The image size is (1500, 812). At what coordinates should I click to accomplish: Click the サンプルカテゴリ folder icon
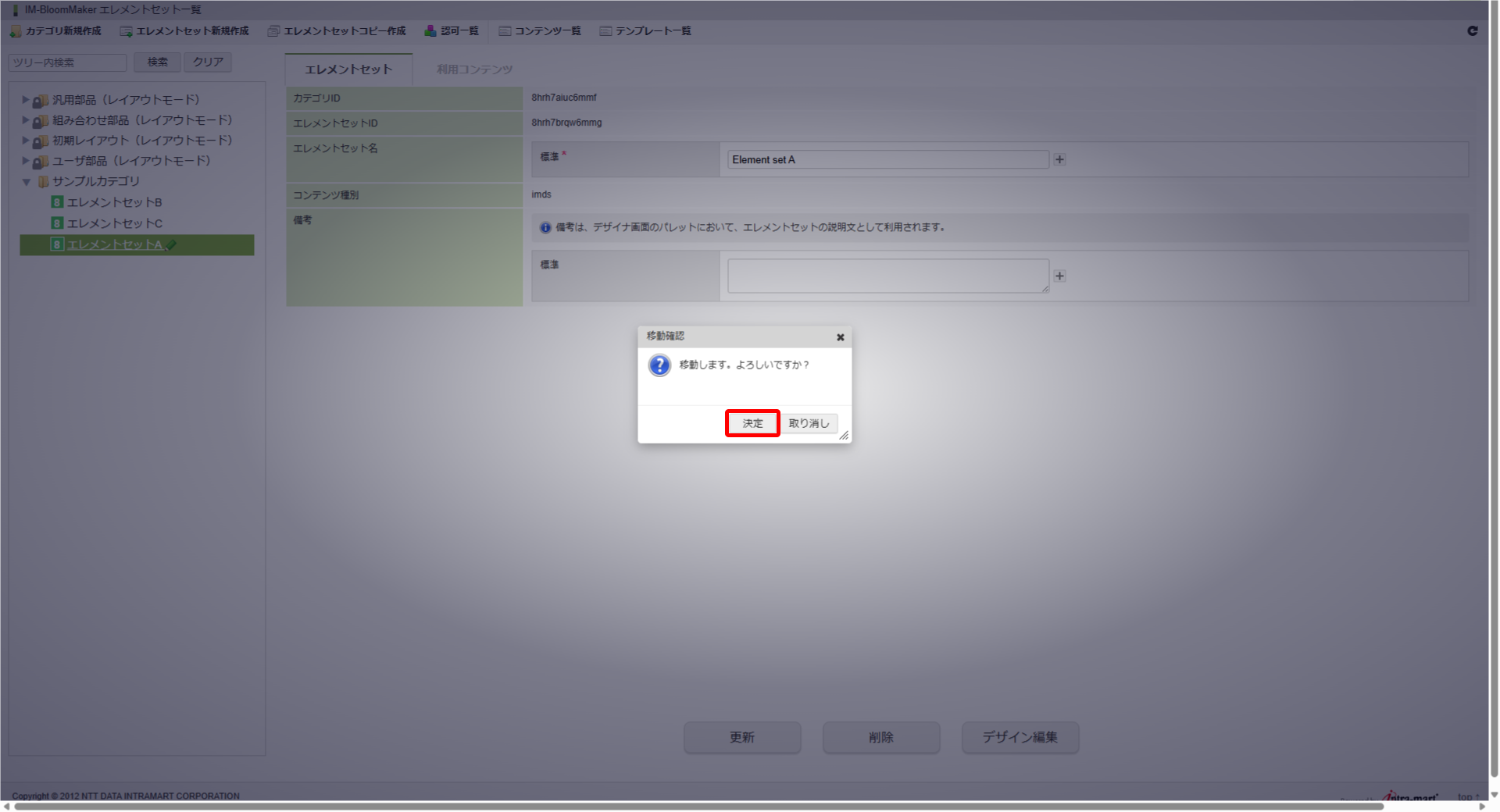[43, 182]
